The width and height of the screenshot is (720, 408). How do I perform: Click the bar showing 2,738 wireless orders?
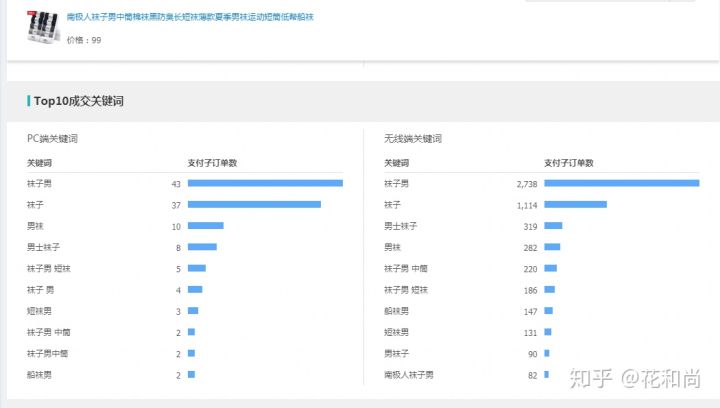pyautogui.click(x=621, y=183)
